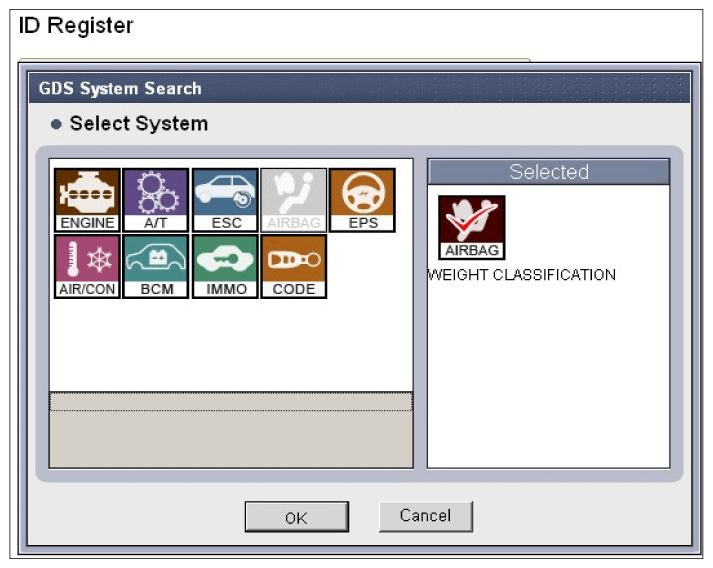This screenshot has height=568, width=713.
Task: Click the Selected panel header
Action: tap(548, 172)
